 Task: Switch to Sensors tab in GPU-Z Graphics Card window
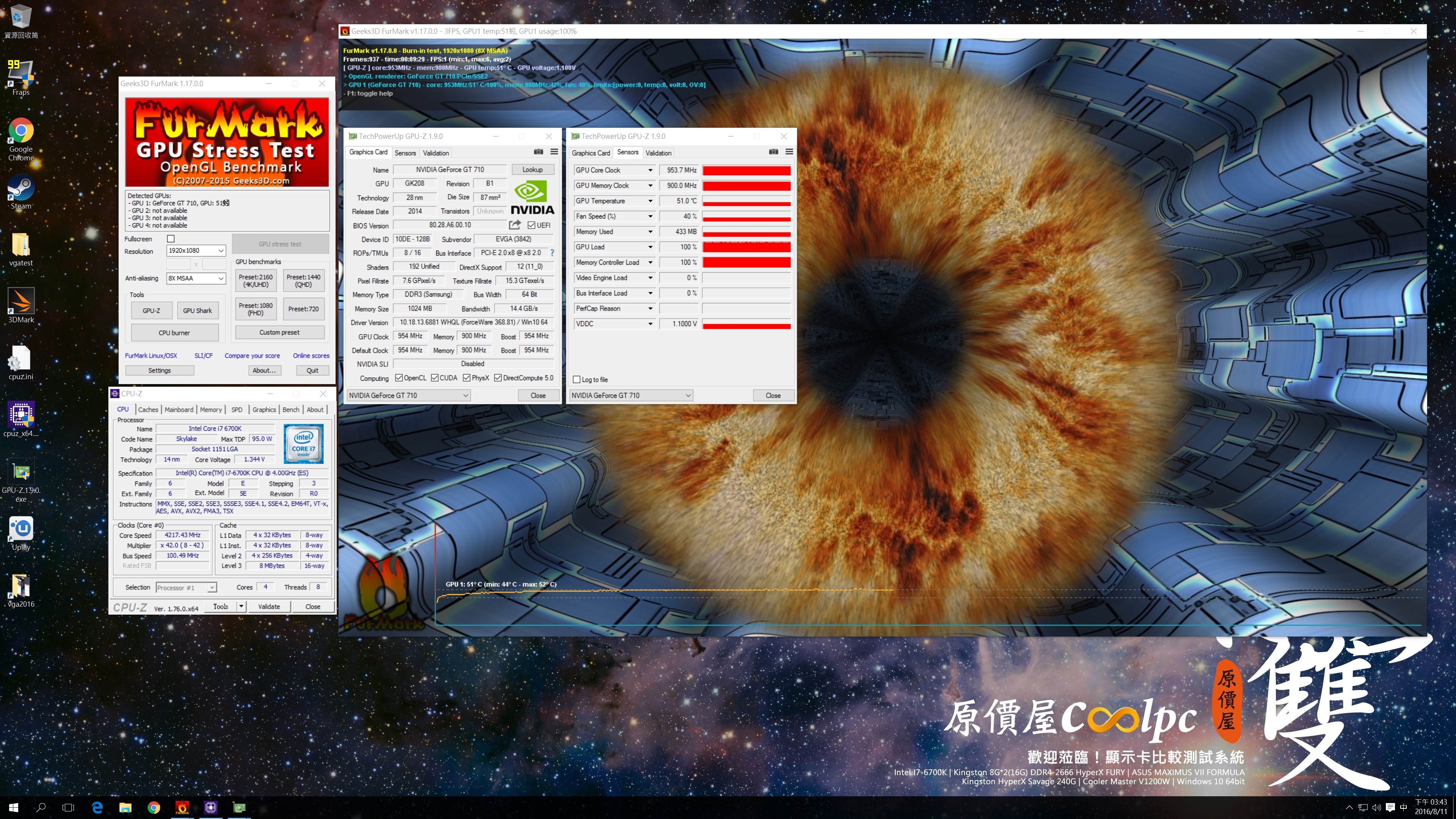(405, 152)
